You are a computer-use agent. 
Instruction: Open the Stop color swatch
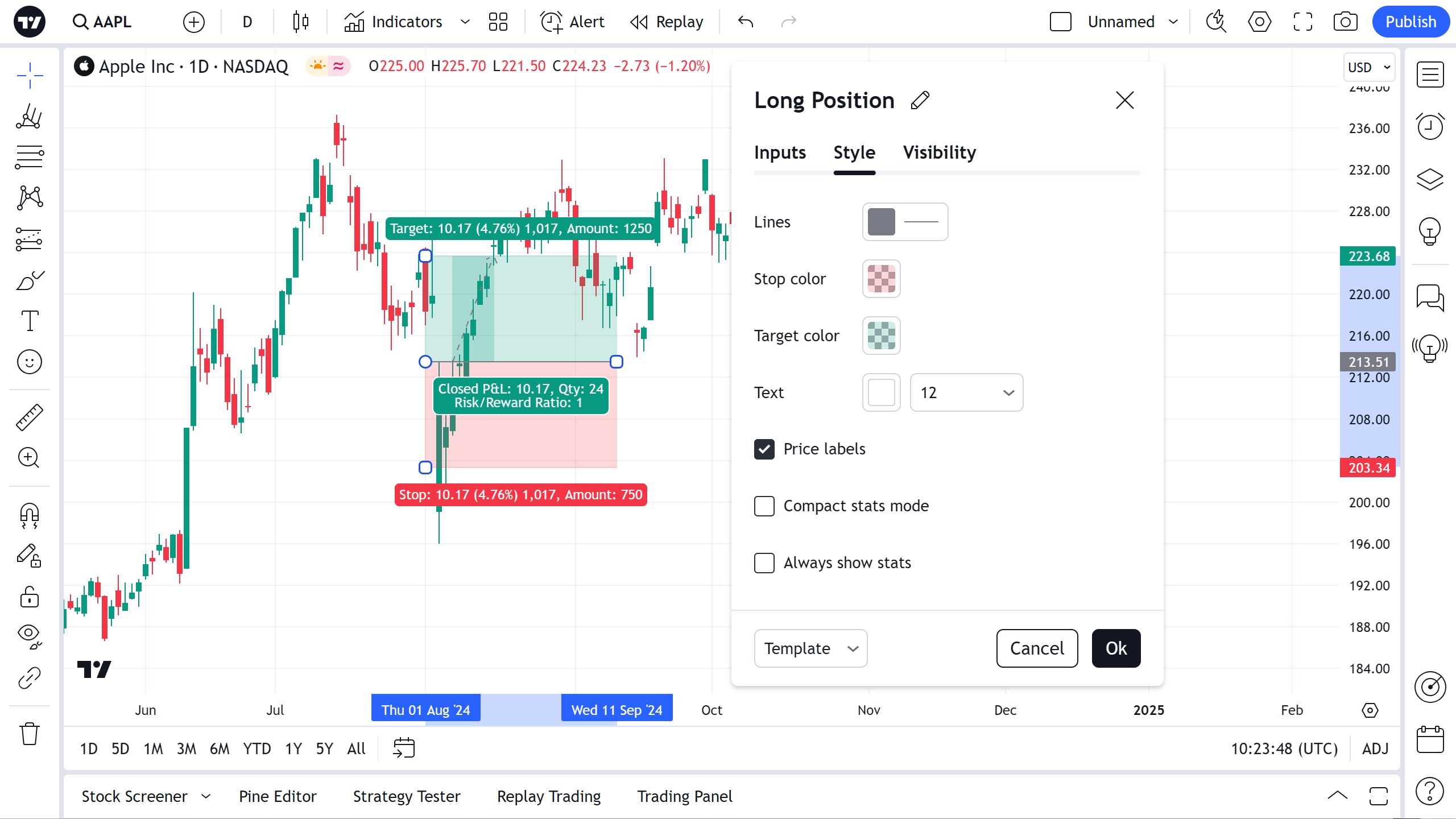pyautogui.click(x=881, y=279)
